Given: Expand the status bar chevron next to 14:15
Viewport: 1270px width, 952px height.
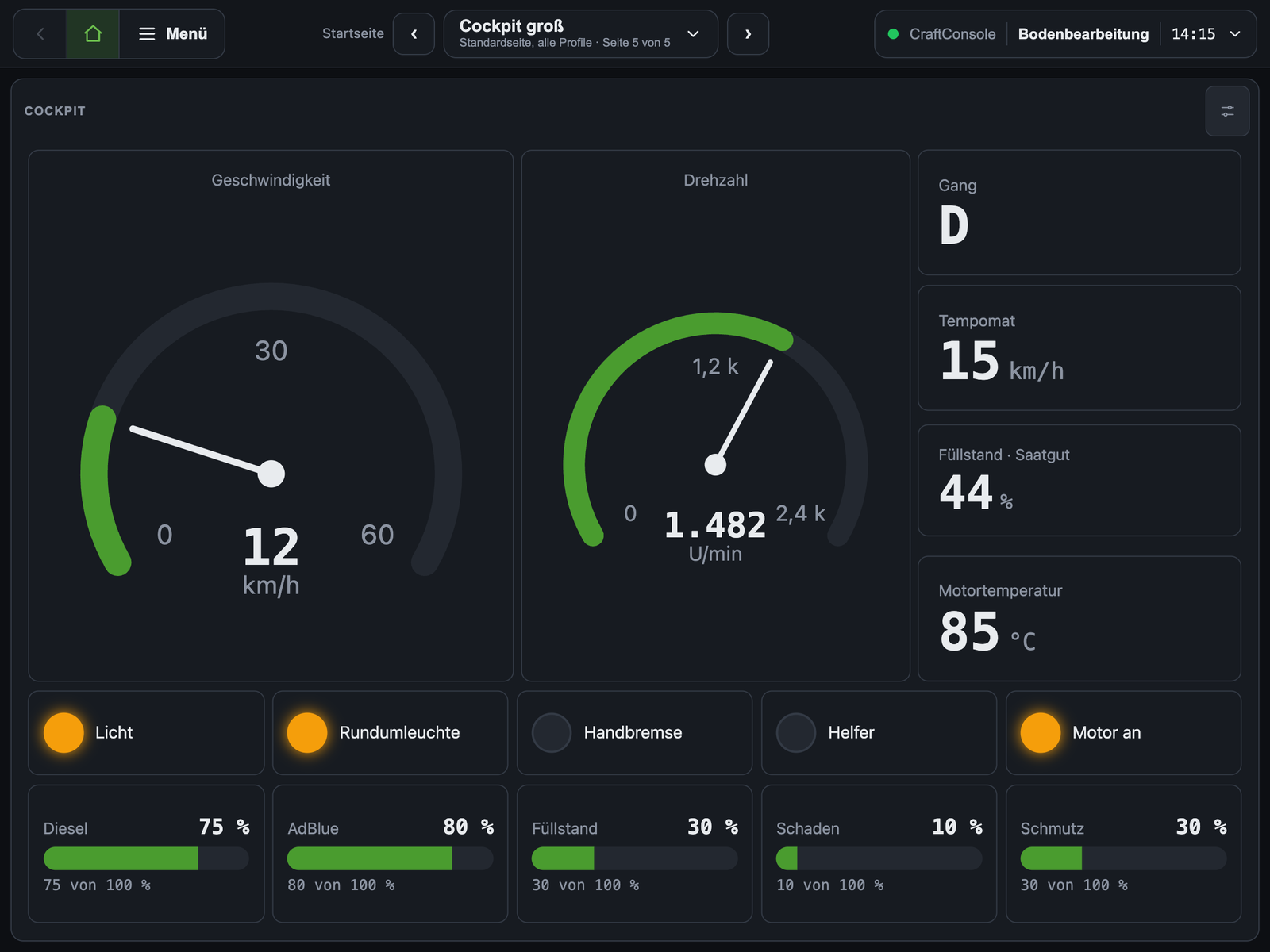Looking at the screenshot, I should (x=1234, y=34).
